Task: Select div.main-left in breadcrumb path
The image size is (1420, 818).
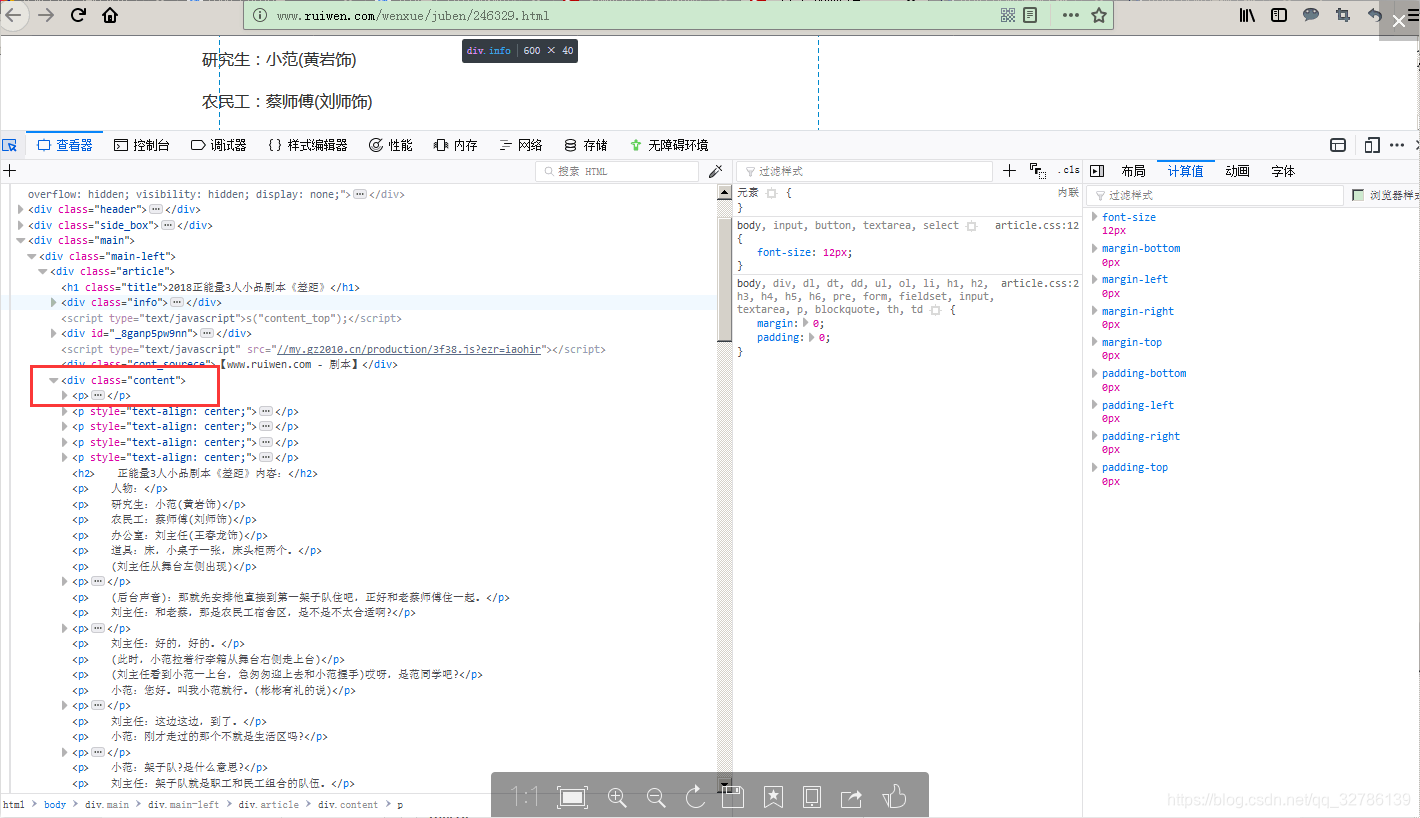Action: (183, 804)
